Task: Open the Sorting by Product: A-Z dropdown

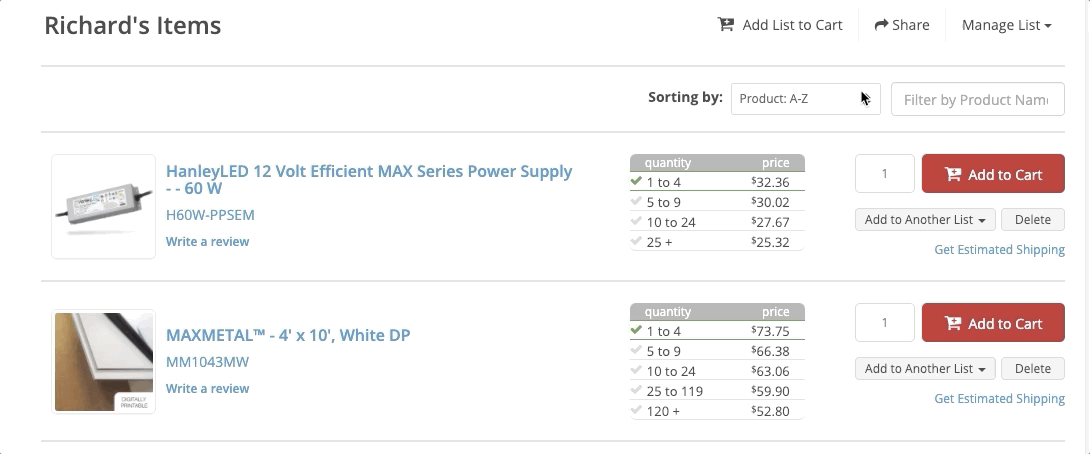Action: 805,99
